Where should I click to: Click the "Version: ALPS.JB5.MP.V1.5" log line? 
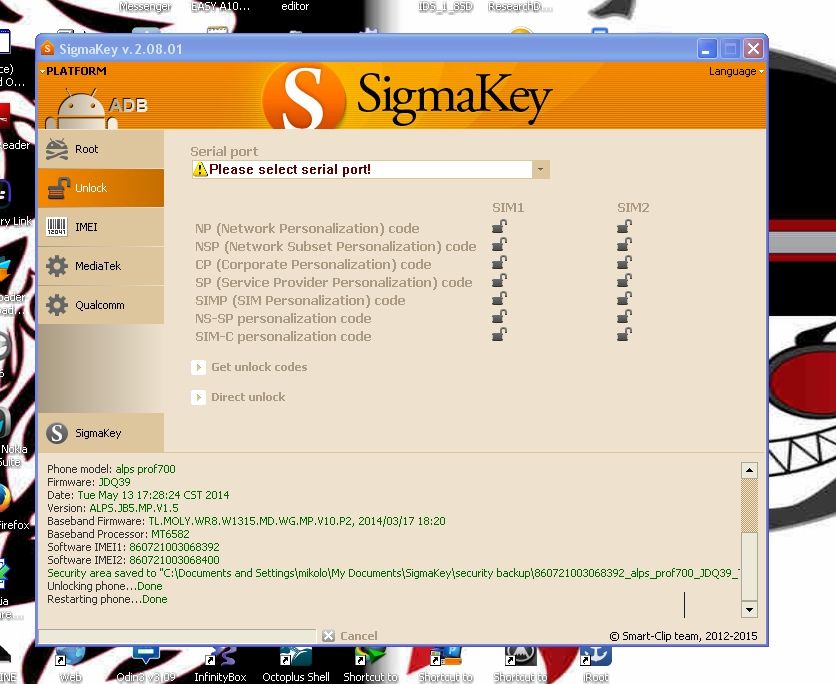pyautogui.click(x=112, y=508)
